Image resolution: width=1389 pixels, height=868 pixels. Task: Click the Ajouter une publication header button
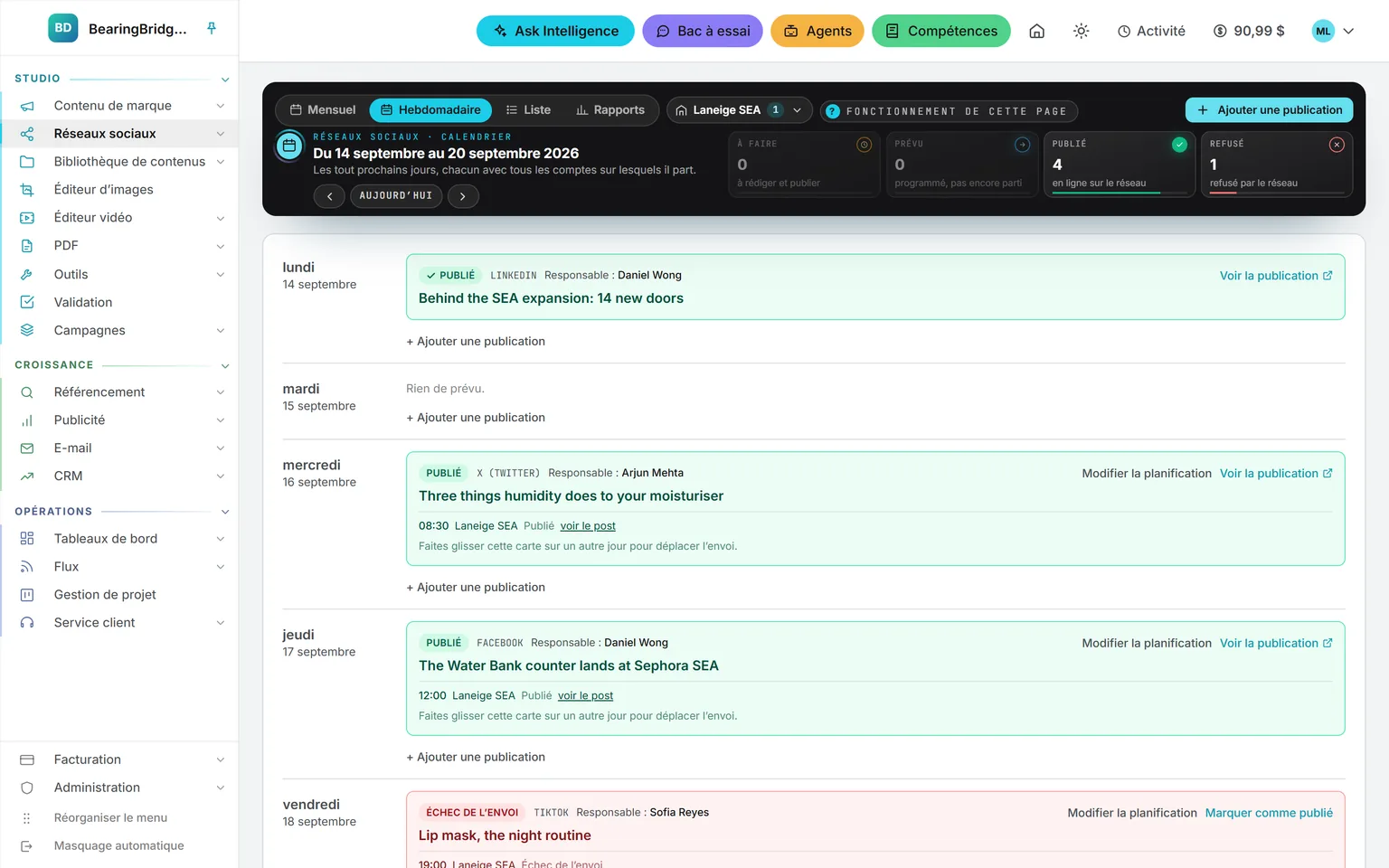[1269, 110]
